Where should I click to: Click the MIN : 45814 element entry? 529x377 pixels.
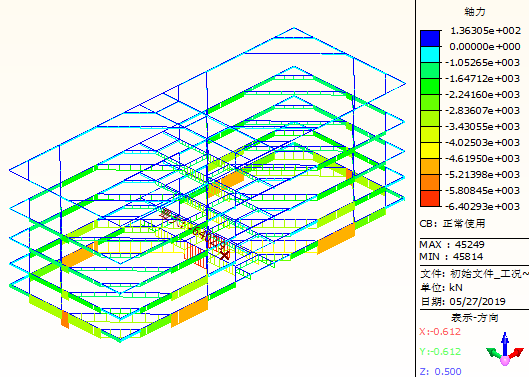pos(451,257)
